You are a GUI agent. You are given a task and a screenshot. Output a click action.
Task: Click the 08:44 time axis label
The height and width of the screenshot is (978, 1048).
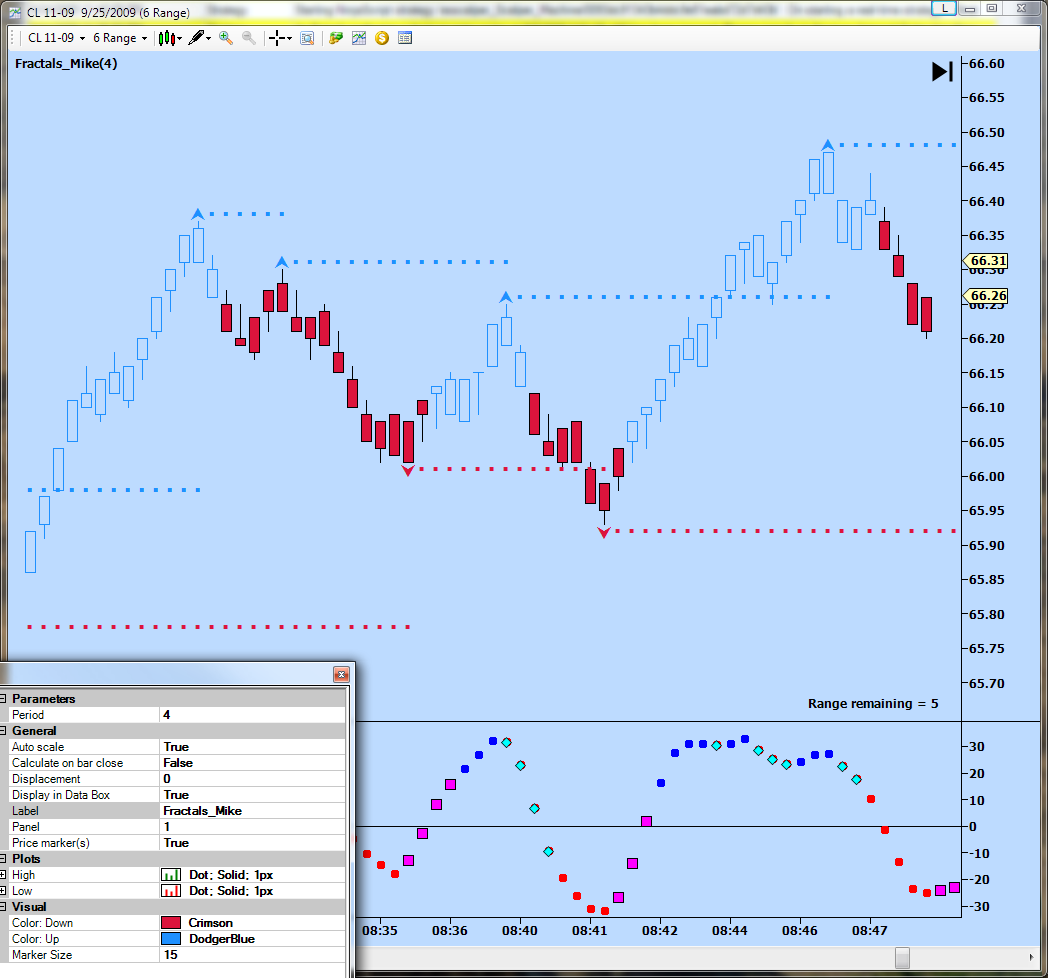click(x=729, y=931)
